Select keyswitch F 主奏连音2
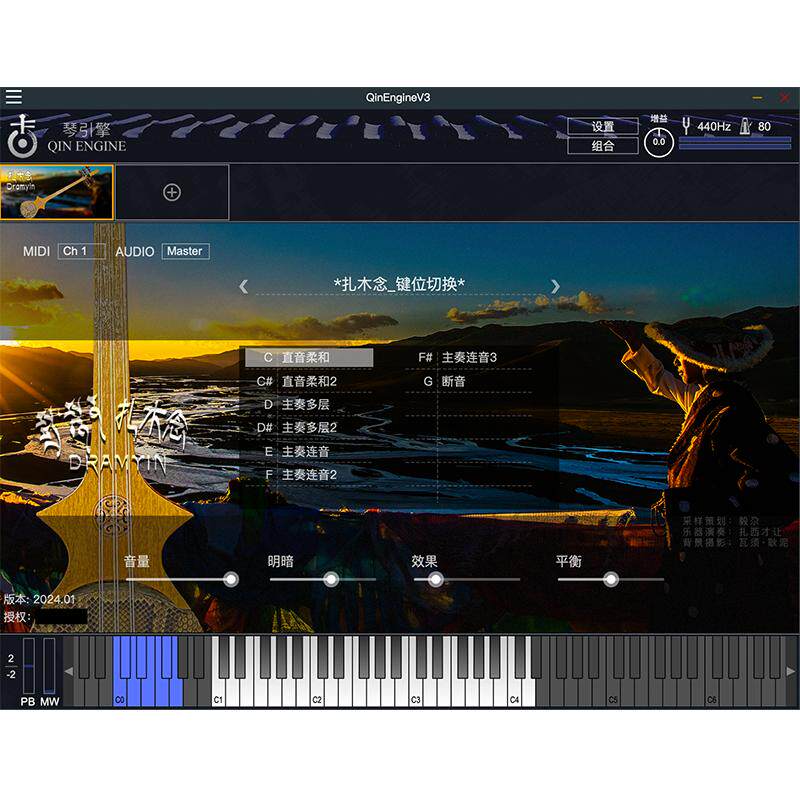The width and height of the screenshot is (800, 800). [x=309, y=475]
